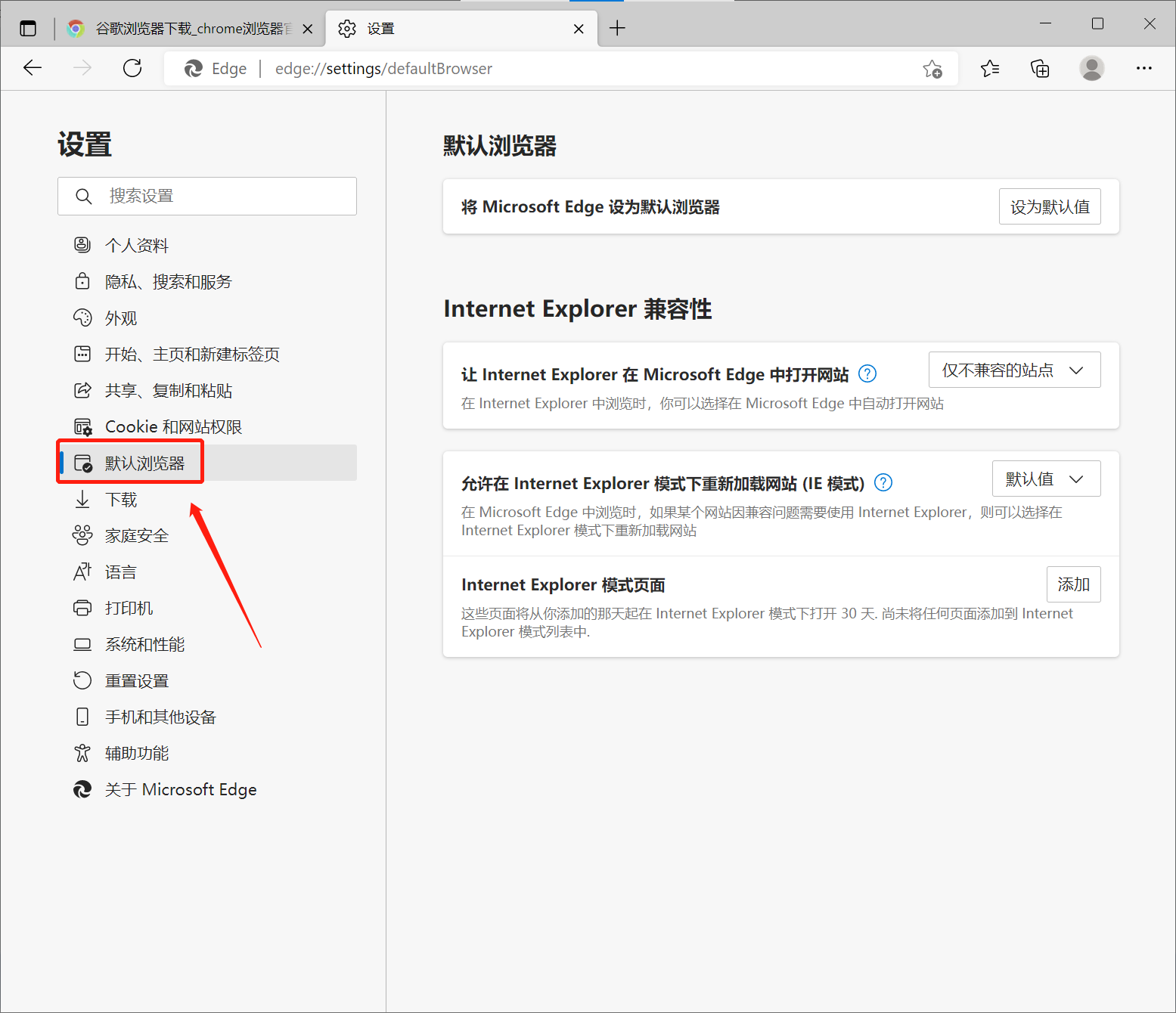The image size is (1176, 1013).
Task: Open Cookie 和网站权限 settings
Action: (172, 426)
